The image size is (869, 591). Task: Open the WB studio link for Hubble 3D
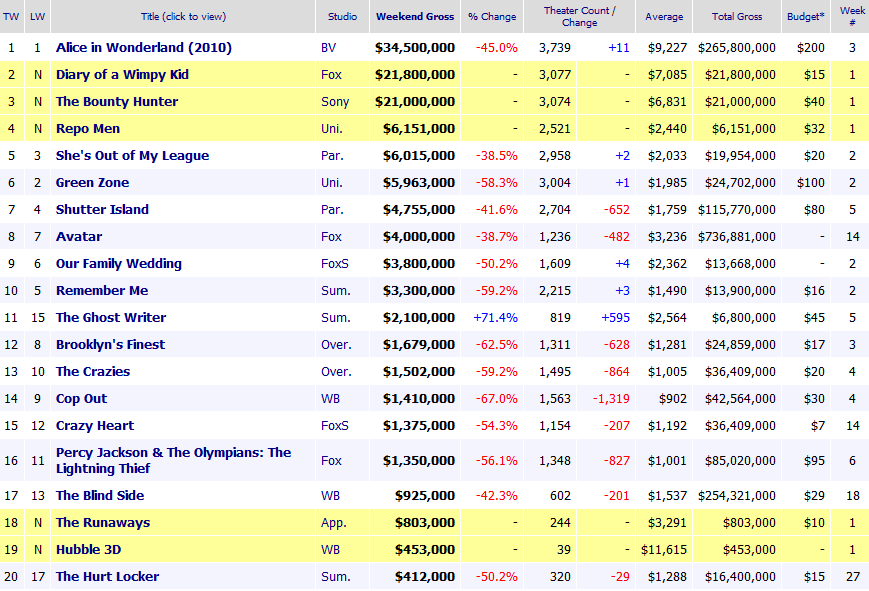[x=330, y=550]
